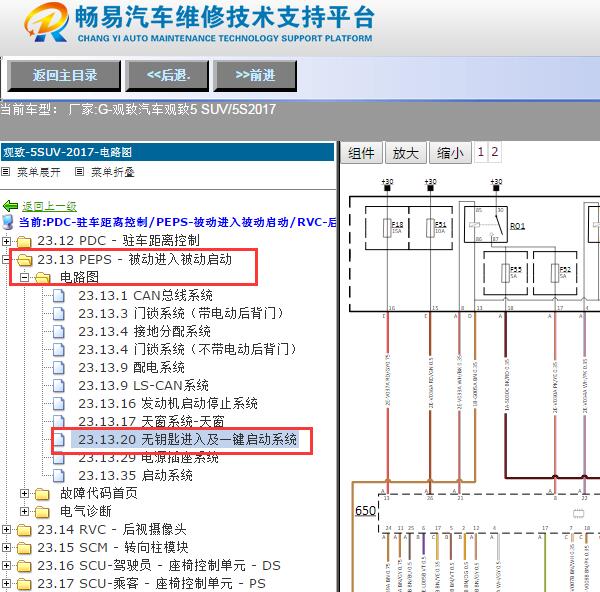Click the 23.16 SCU-驾驶员 folder icon
600x592 pixels.
(x=24, y=566)
